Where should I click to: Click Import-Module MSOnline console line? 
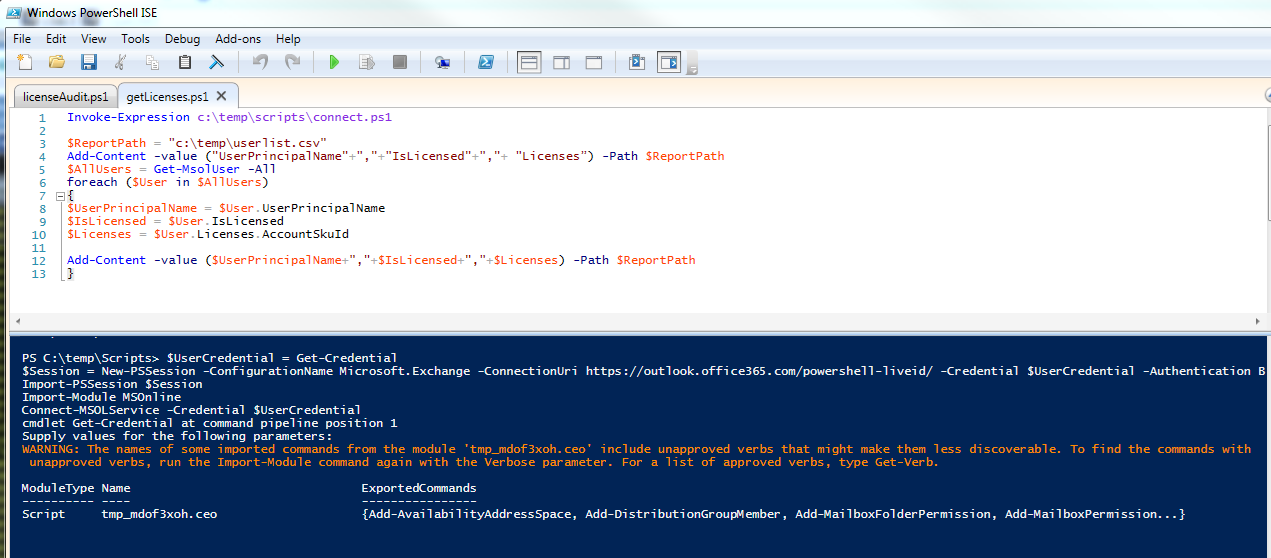point(102,396)
